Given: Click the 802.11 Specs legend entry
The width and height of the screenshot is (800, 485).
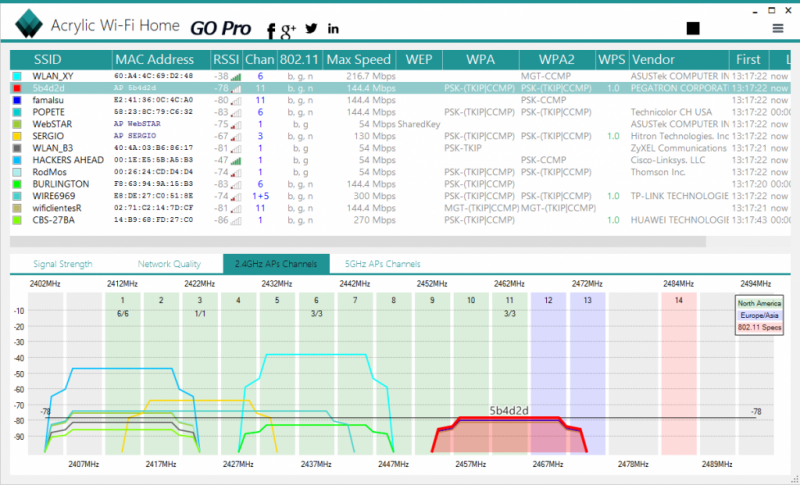Looking at the screenshot, I should click(x=759, y=327).
